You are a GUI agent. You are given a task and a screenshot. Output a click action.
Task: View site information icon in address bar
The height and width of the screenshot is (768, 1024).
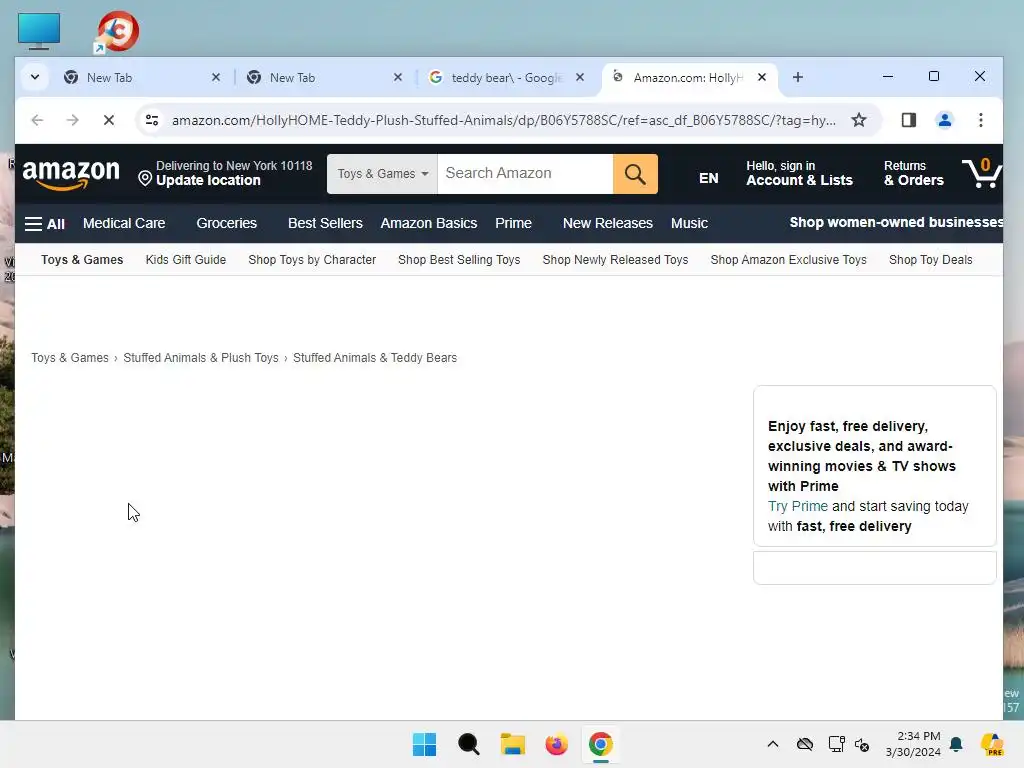pyautogui.click(x=152, y=120)
